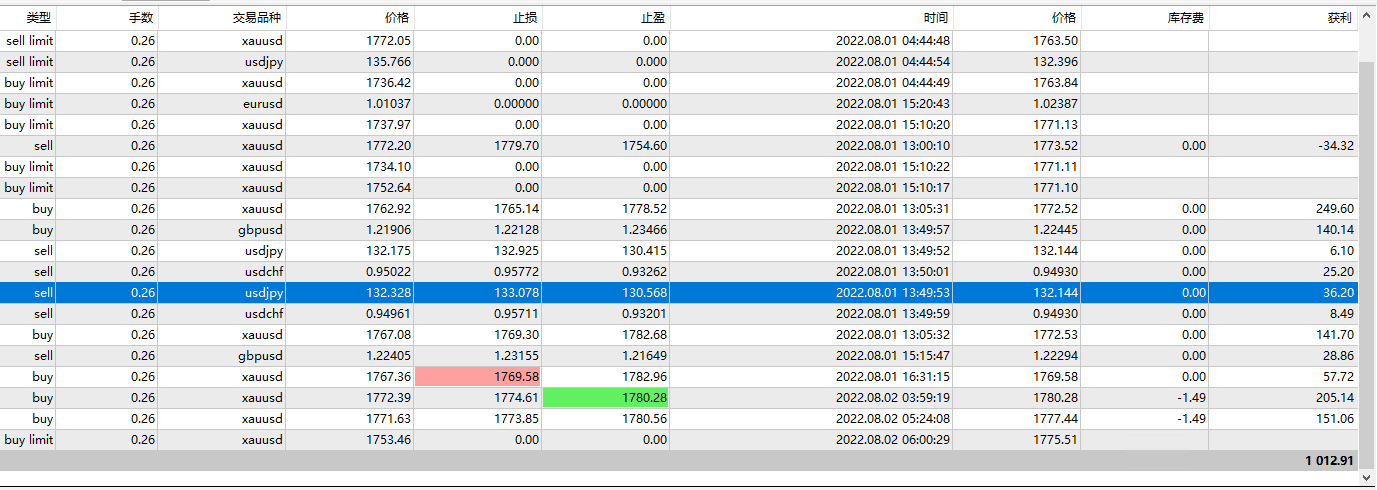1377x490 pixels.
Task: Click the take profit value 130.568
Action: [x=645, y=293]
